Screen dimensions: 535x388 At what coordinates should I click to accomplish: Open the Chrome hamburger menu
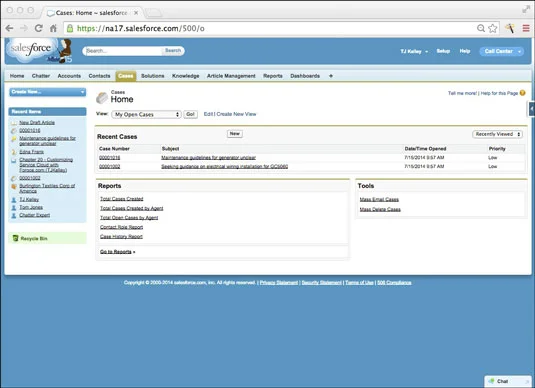pyautogui.click(x=526, y=28)
